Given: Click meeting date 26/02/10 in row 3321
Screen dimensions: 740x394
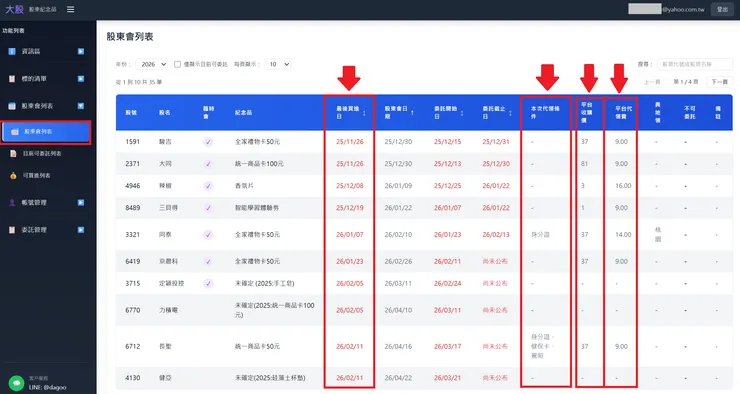Looking at the screenshot, I should (x=398, y=235).
